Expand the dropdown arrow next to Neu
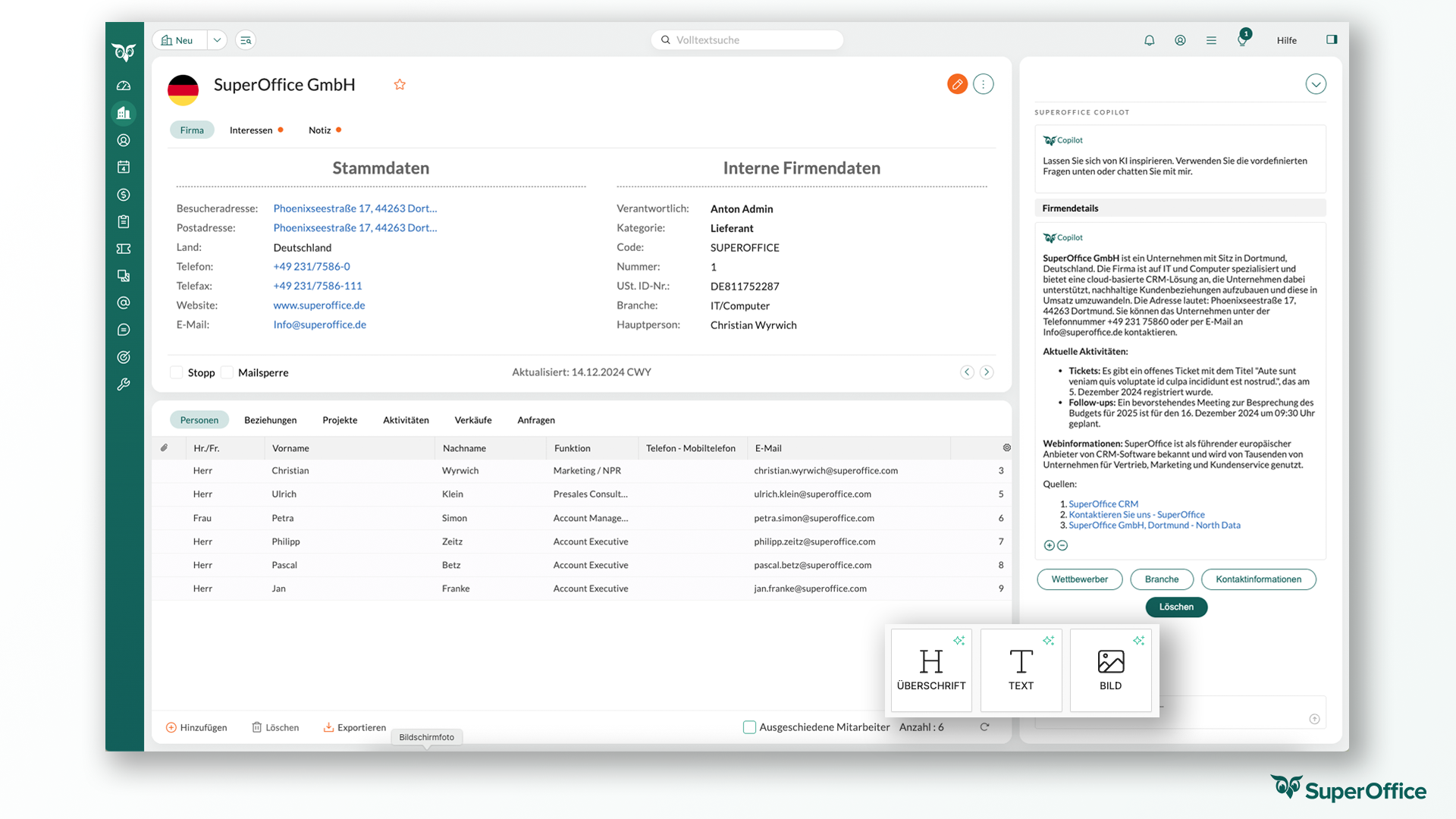This screenshot has height=819, width=1456. [x=217, y=40]
